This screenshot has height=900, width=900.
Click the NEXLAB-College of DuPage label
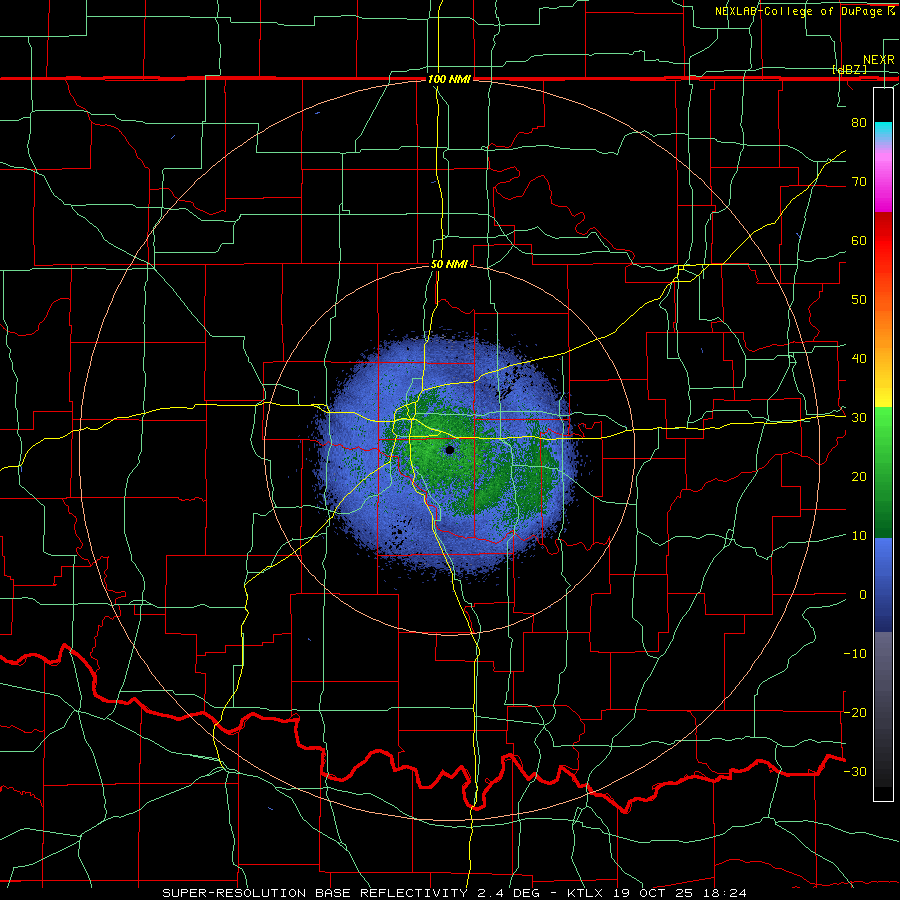(804, 11)
